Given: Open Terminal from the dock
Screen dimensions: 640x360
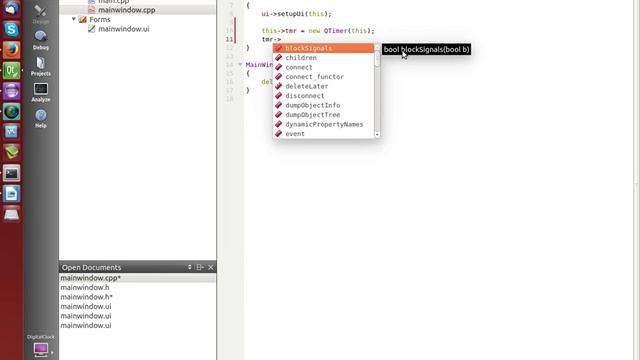Looking at the screenshot, I should (x=11, y=173).
